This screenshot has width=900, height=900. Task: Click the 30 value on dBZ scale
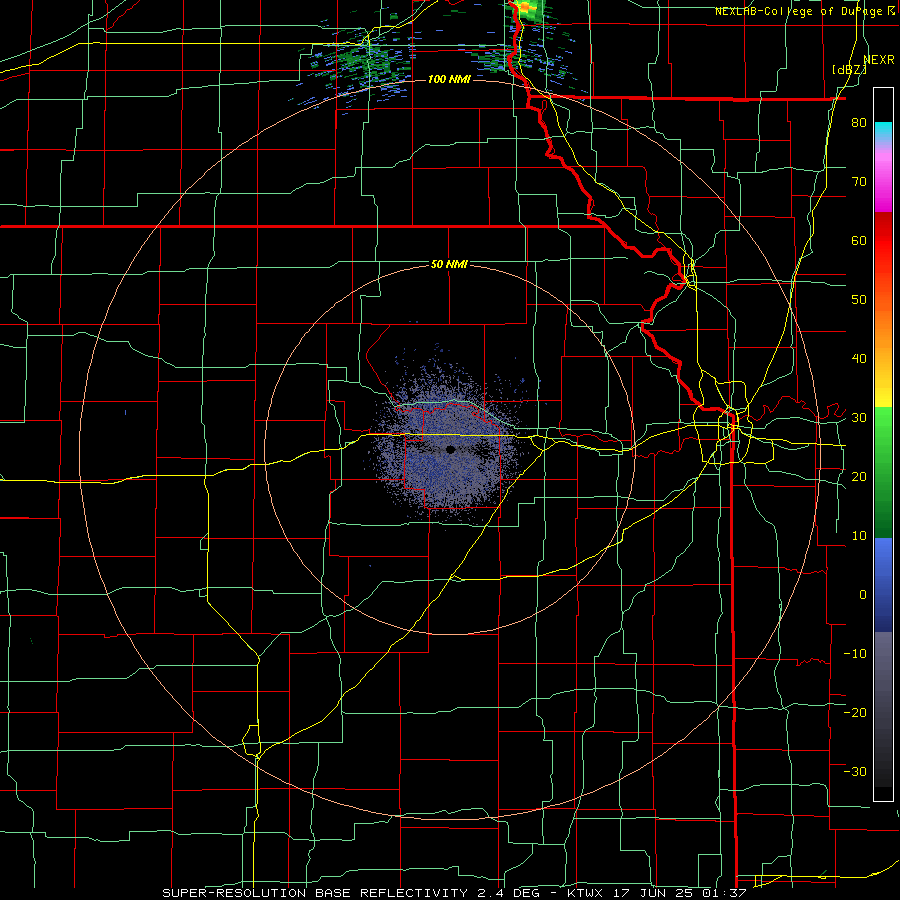tap(859, 417)
